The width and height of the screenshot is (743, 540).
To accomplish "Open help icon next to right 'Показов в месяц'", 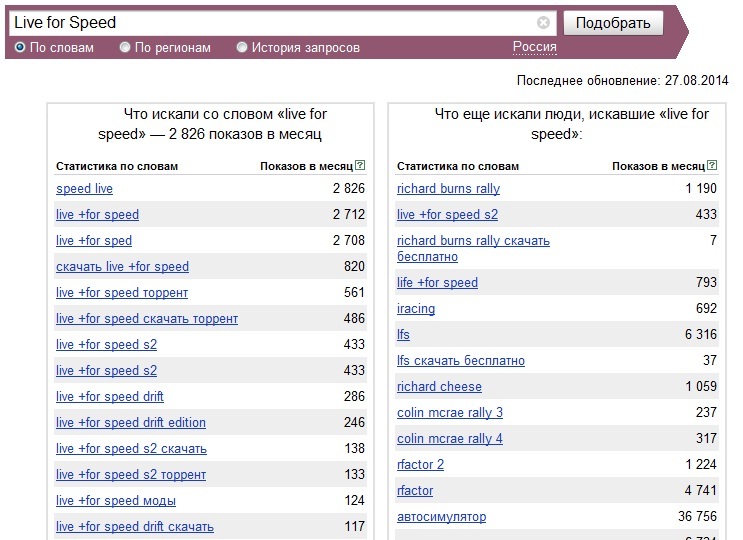I will click(712, 165).
